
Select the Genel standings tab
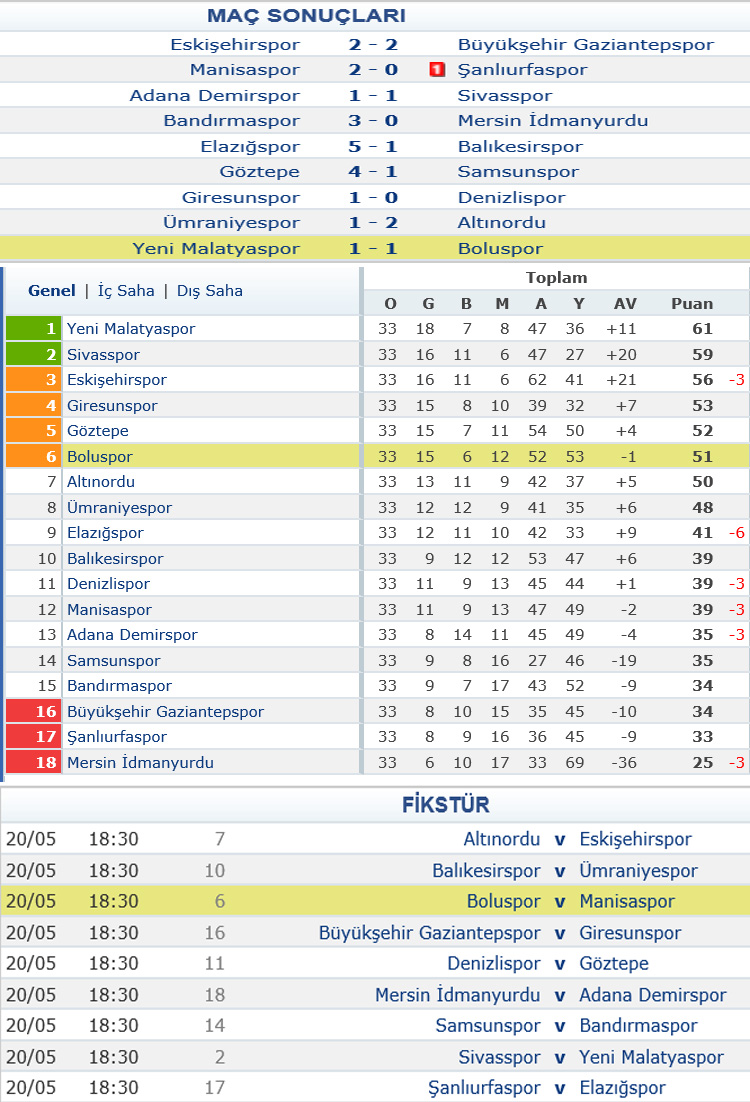[52, 291]
